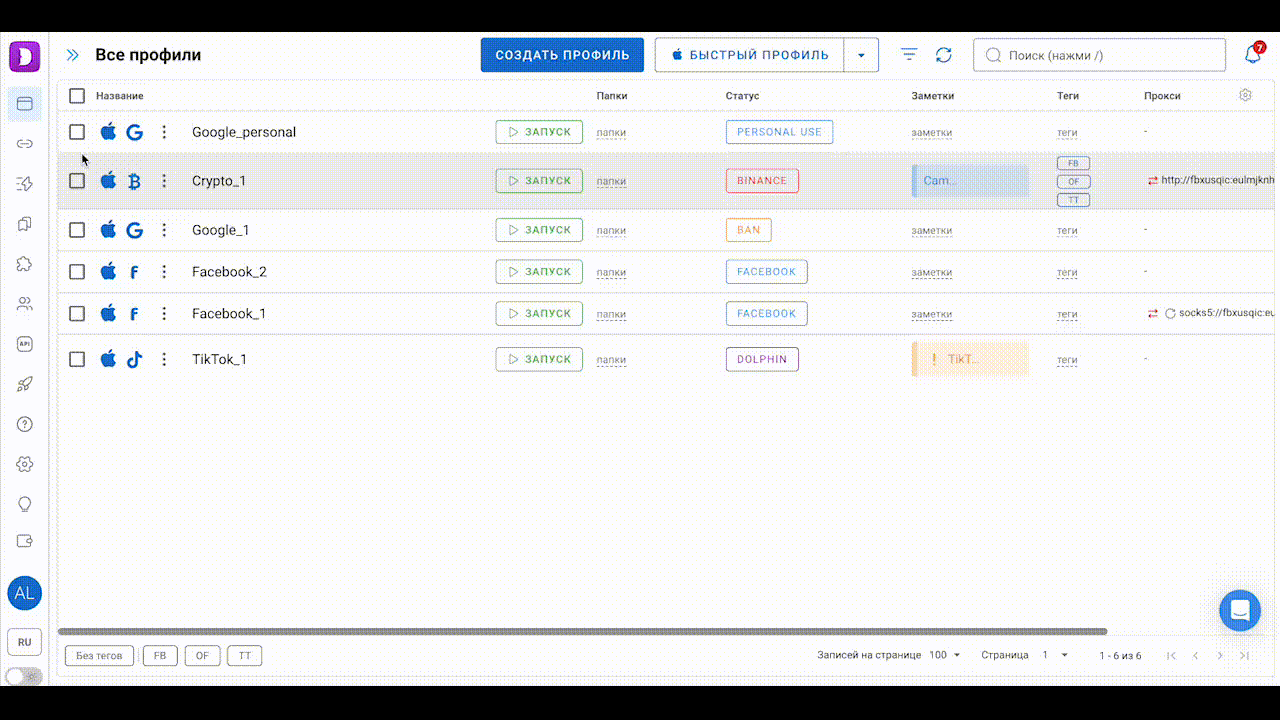Select the Google_personal profile checkbox
The image size is (1280, 720).
point(77,132)
